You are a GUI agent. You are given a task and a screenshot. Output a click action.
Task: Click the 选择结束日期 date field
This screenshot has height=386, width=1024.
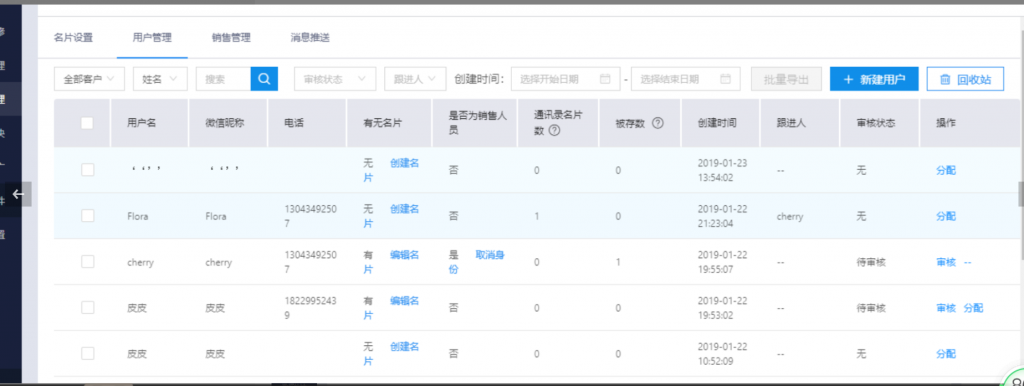[x=686, y=79]
